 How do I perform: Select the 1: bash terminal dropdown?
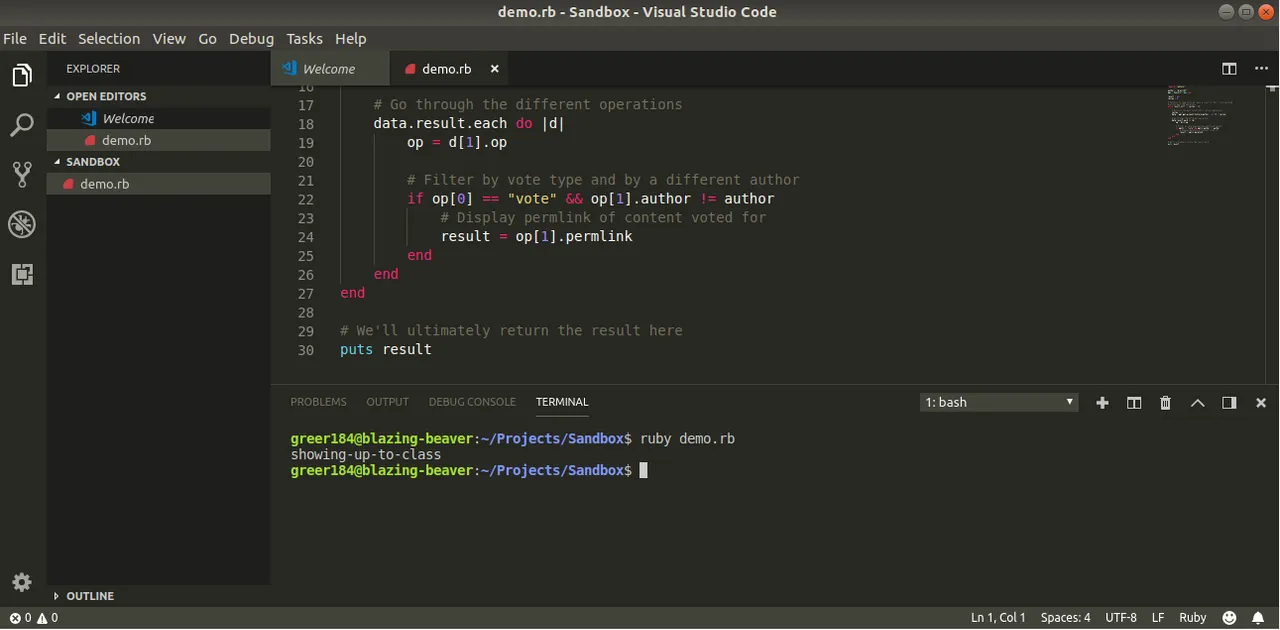999,402
